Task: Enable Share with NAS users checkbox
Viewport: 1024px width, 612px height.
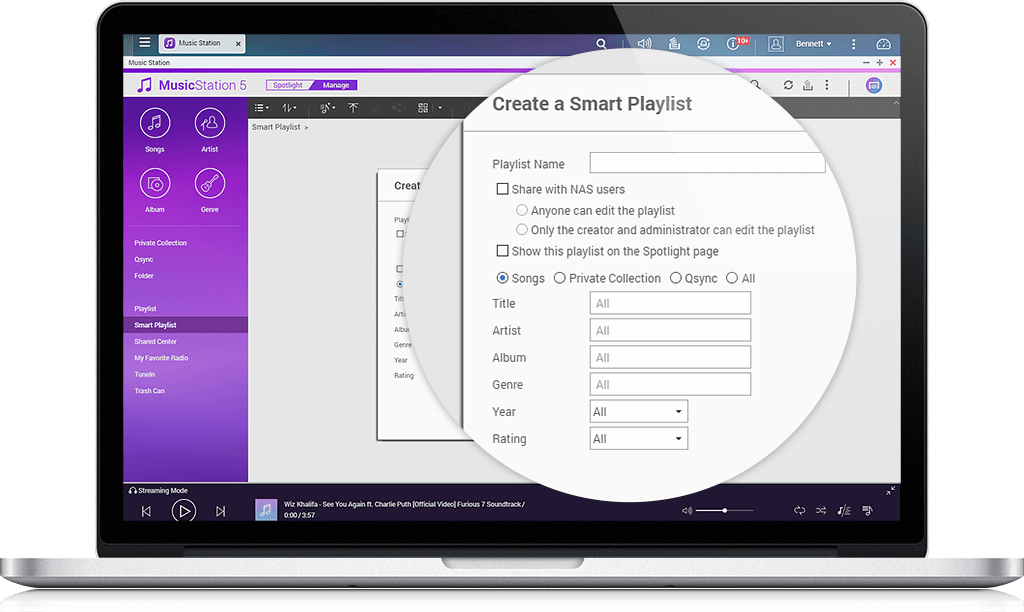Action: (x=502, y=189)
